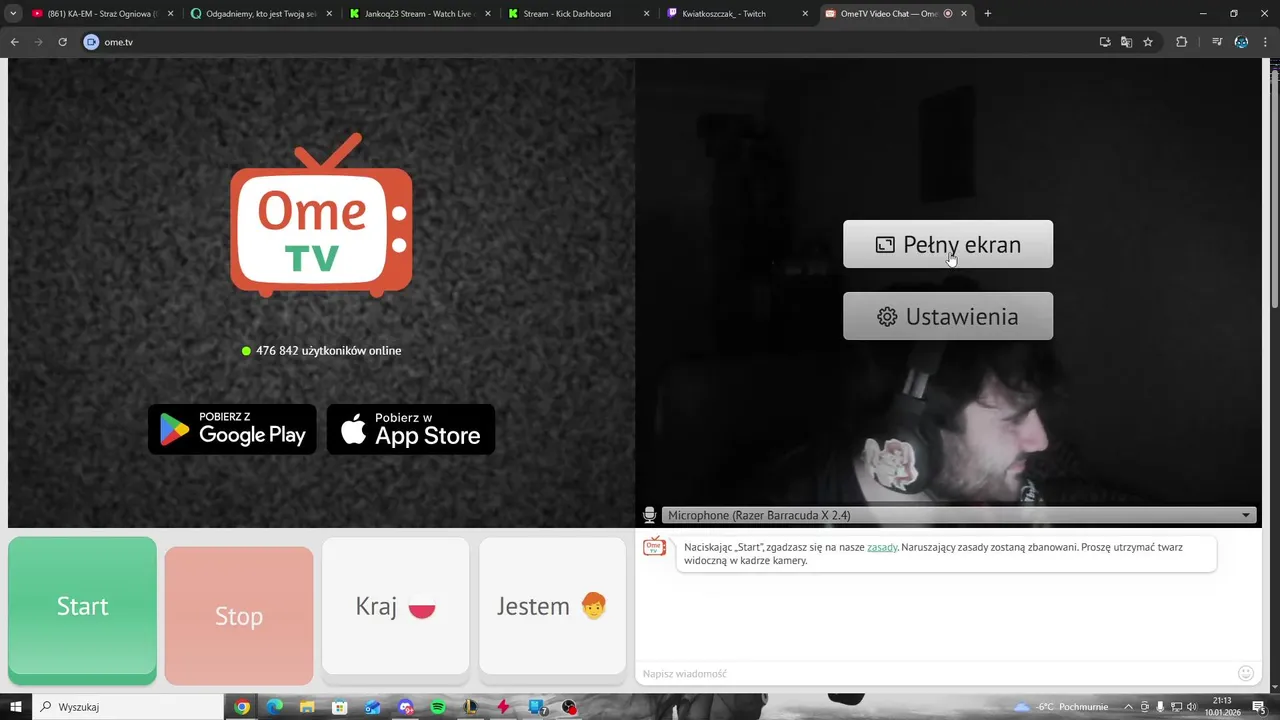The width and height of the screenshot is (1280, 720).
Task: Open the volume control tray icon
Action: coord(1192,707)
